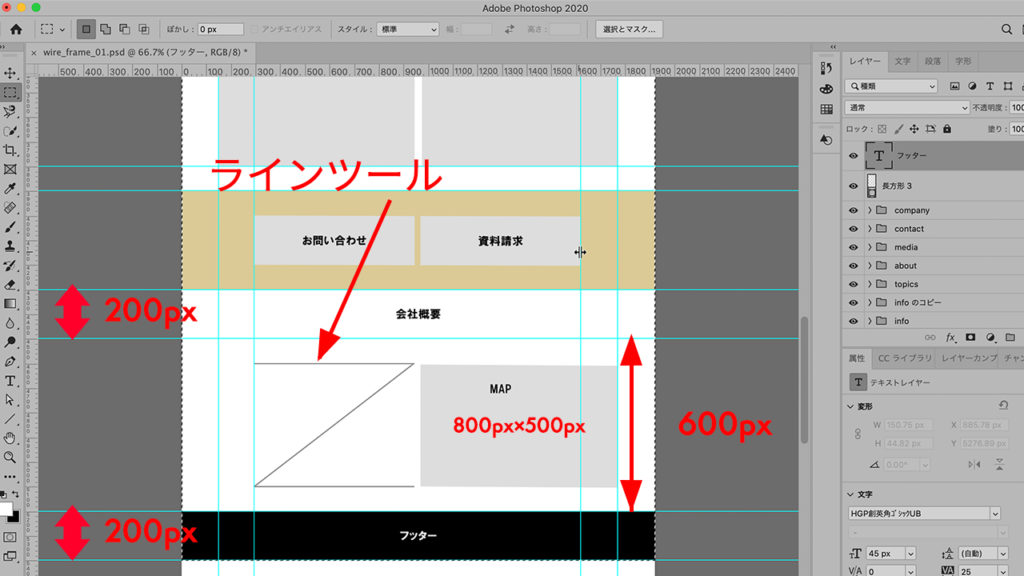Image resolution: width=1024 pixels, height=576 pixels.
Task: Hide the media group
Action: click(x=853, y=248)
